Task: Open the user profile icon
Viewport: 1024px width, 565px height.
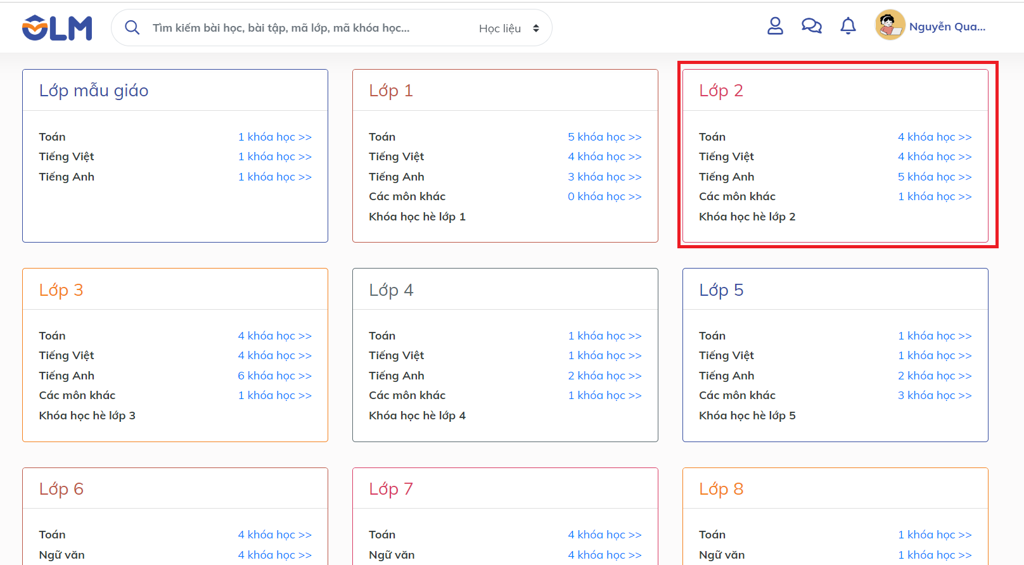Action: point(775,26)
